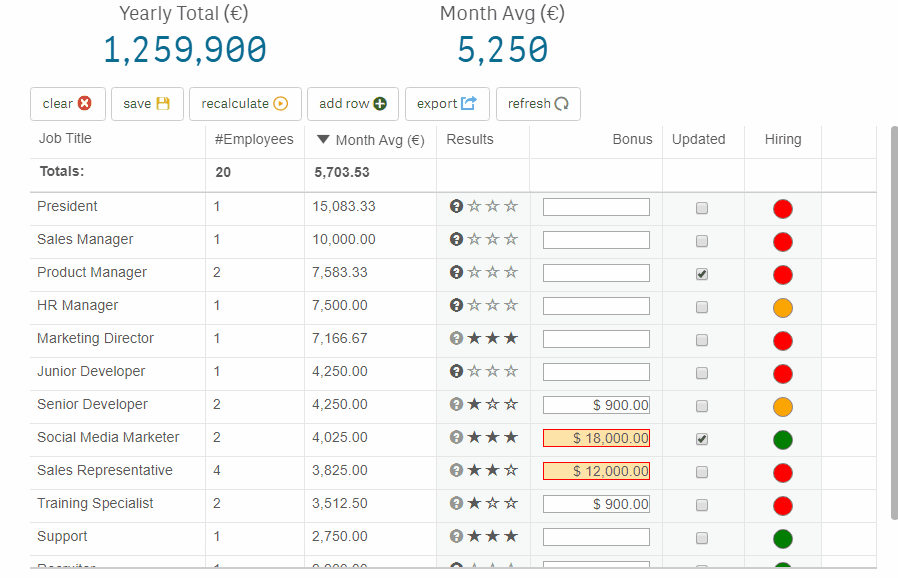Viewport: 898px width, 578px height.
Task: Click third star in Marketing Director row
Action: point(511,339)
